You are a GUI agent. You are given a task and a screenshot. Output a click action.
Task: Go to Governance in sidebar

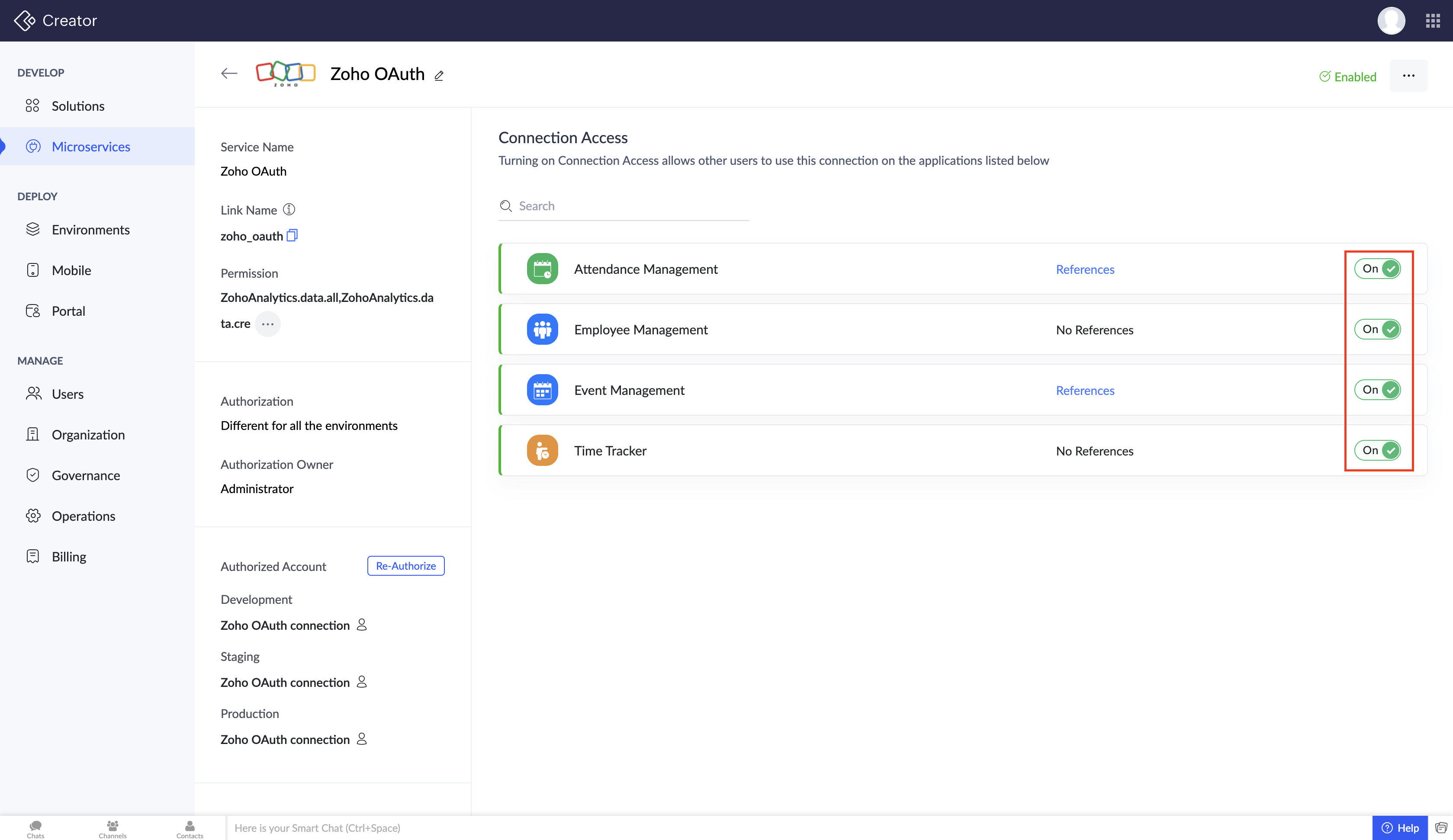tap(85, 475)
